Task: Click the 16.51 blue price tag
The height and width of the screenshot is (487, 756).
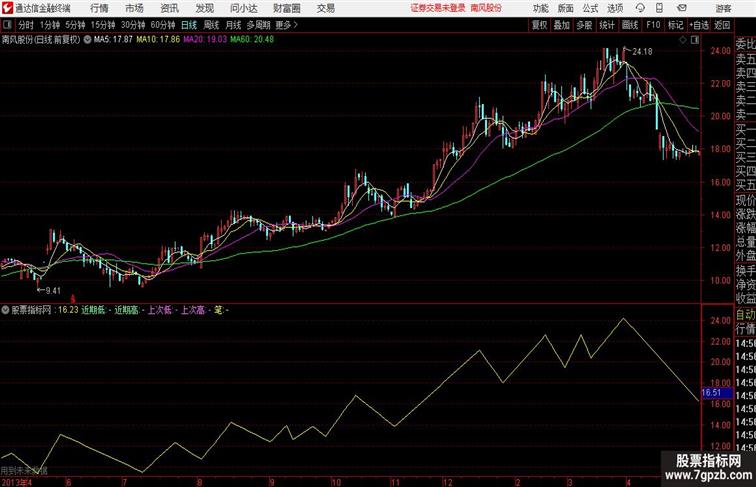Action: 716,393
